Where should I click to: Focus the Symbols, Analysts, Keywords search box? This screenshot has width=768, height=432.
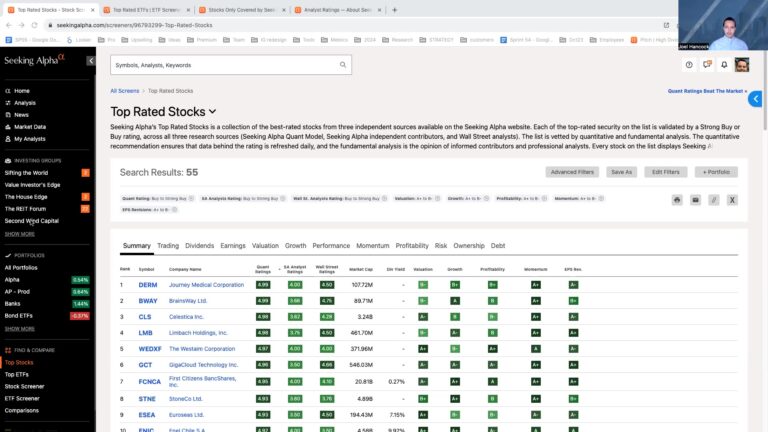tap(231, 65)
